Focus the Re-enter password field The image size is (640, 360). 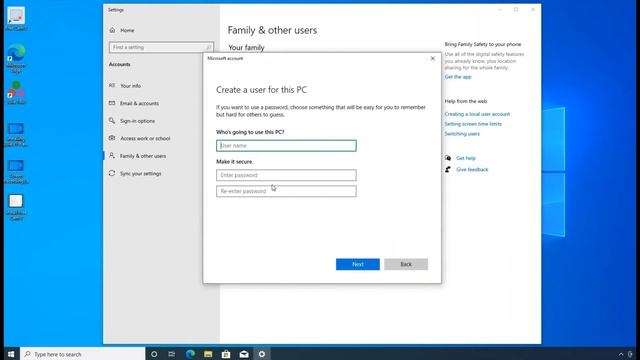[286, 191]
